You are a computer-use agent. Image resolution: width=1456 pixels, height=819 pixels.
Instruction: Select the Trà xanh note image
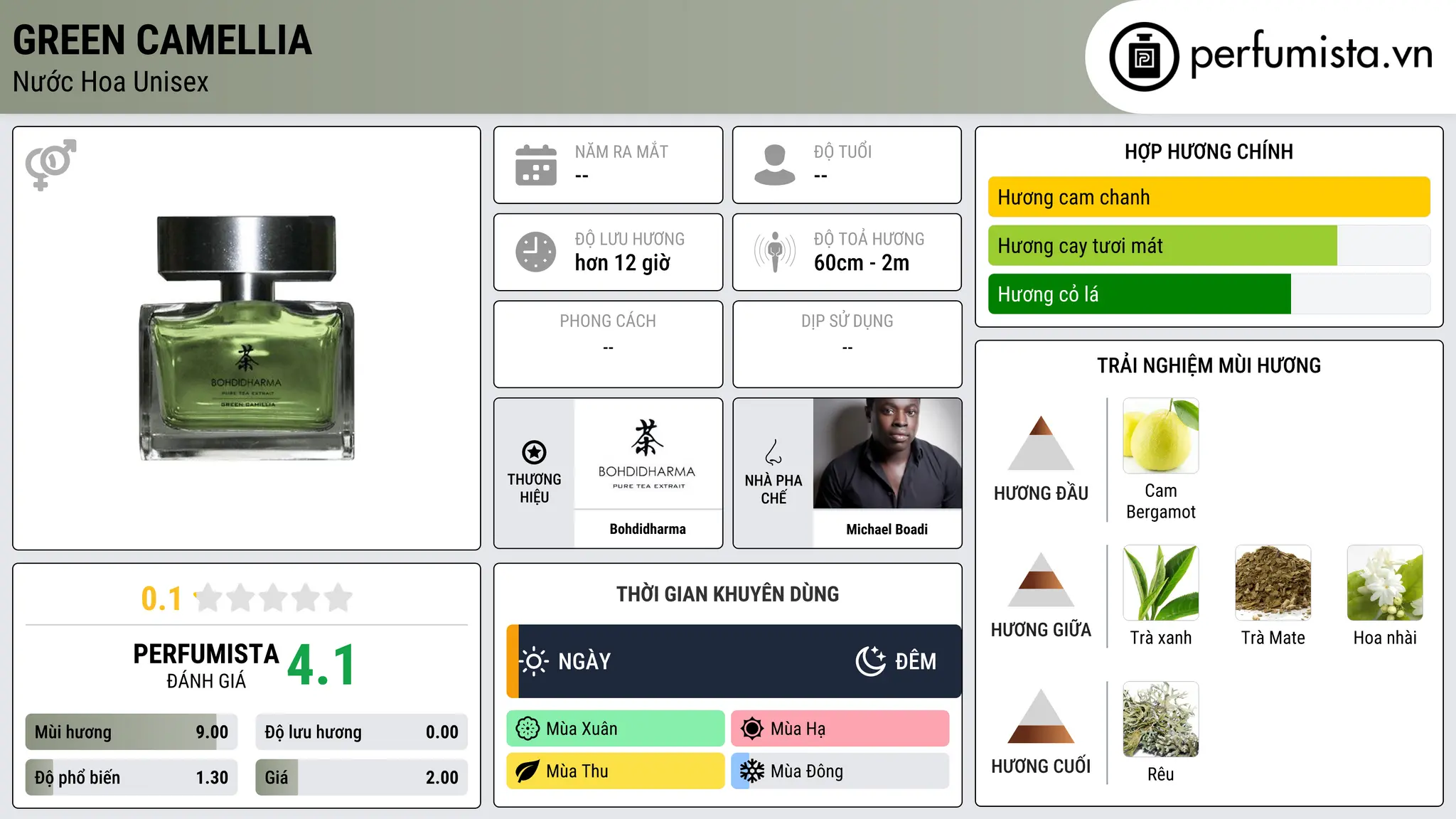1161,583
